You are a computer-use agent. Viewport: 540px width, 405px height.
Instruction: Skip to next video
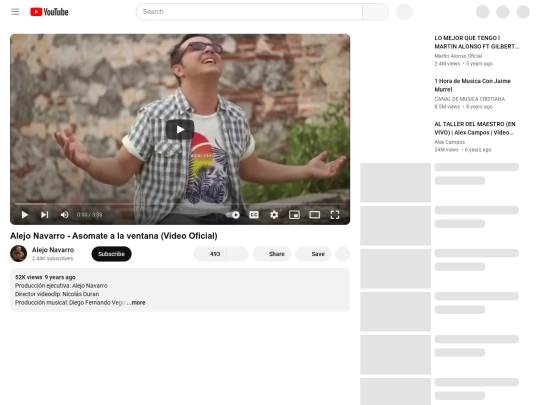44,215
